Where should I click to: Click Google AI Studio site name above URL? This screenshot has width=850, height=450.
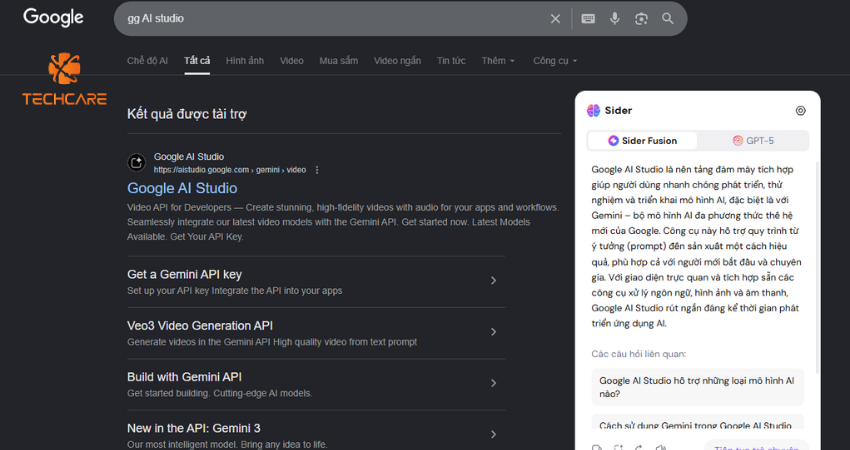click(x=189, y=157)
